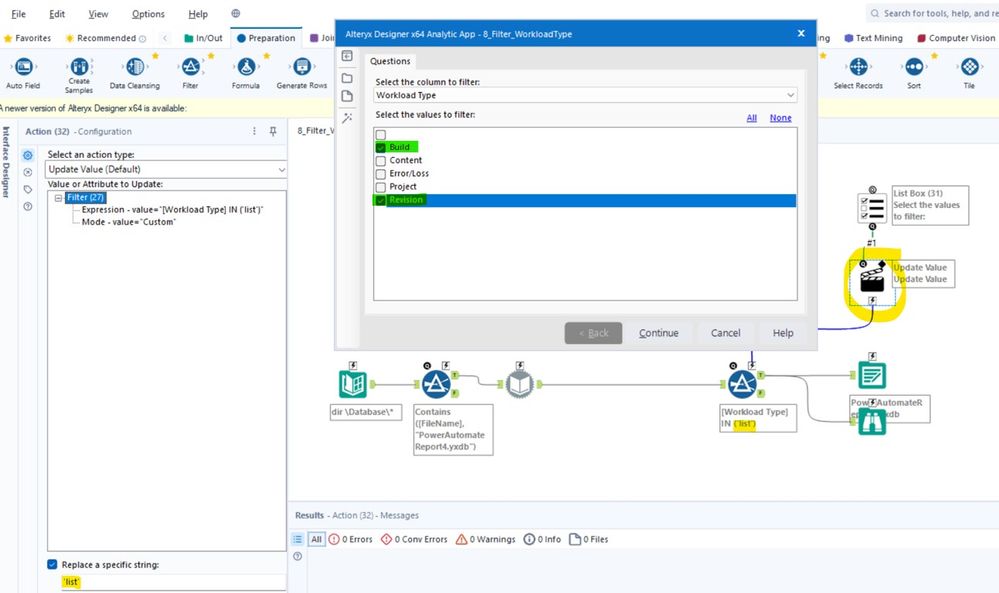
Task: Select the Data Cleansing tool
Action: pyautogui.click(x=135, y=66)
